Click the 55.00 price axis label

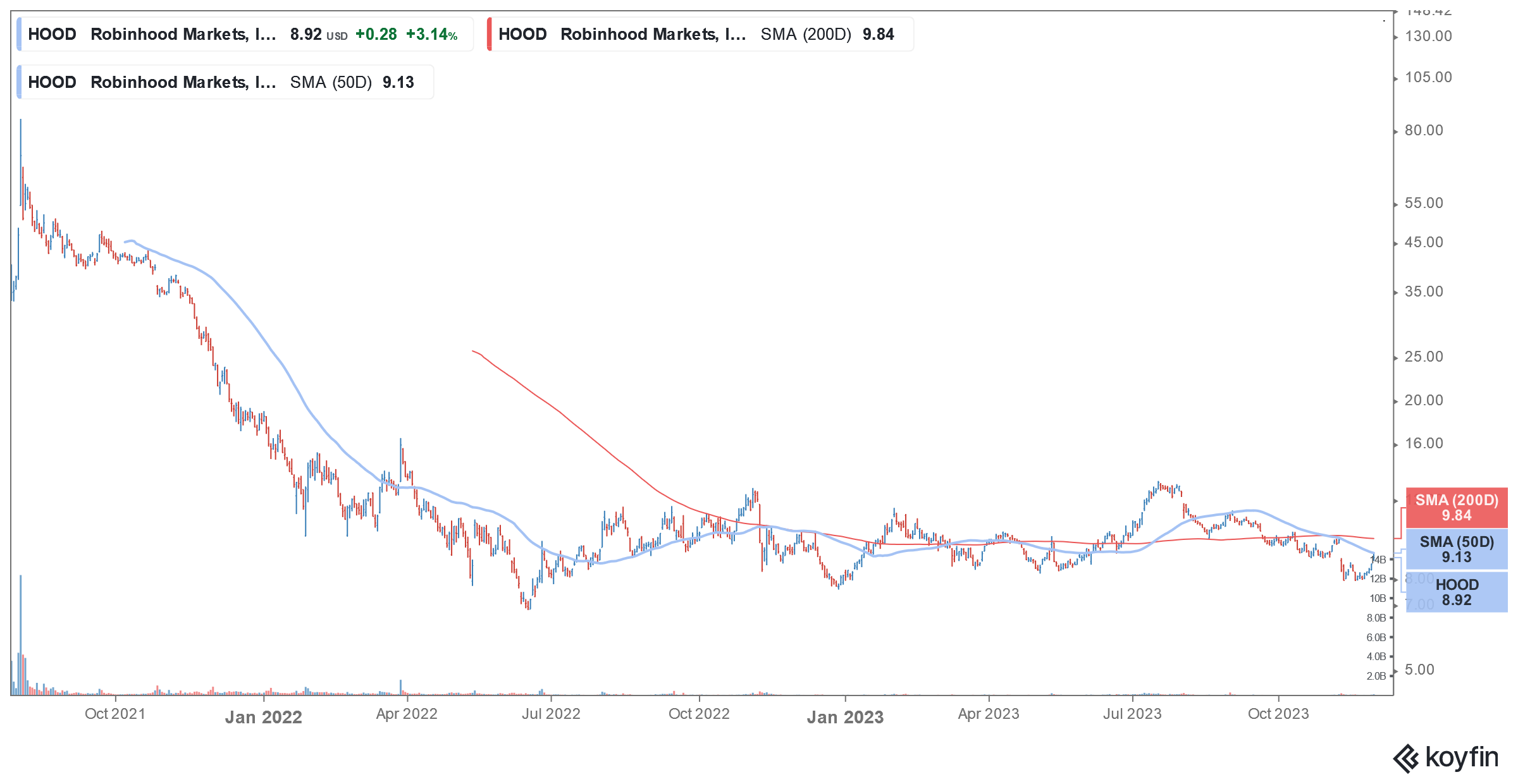(1424, 203)
